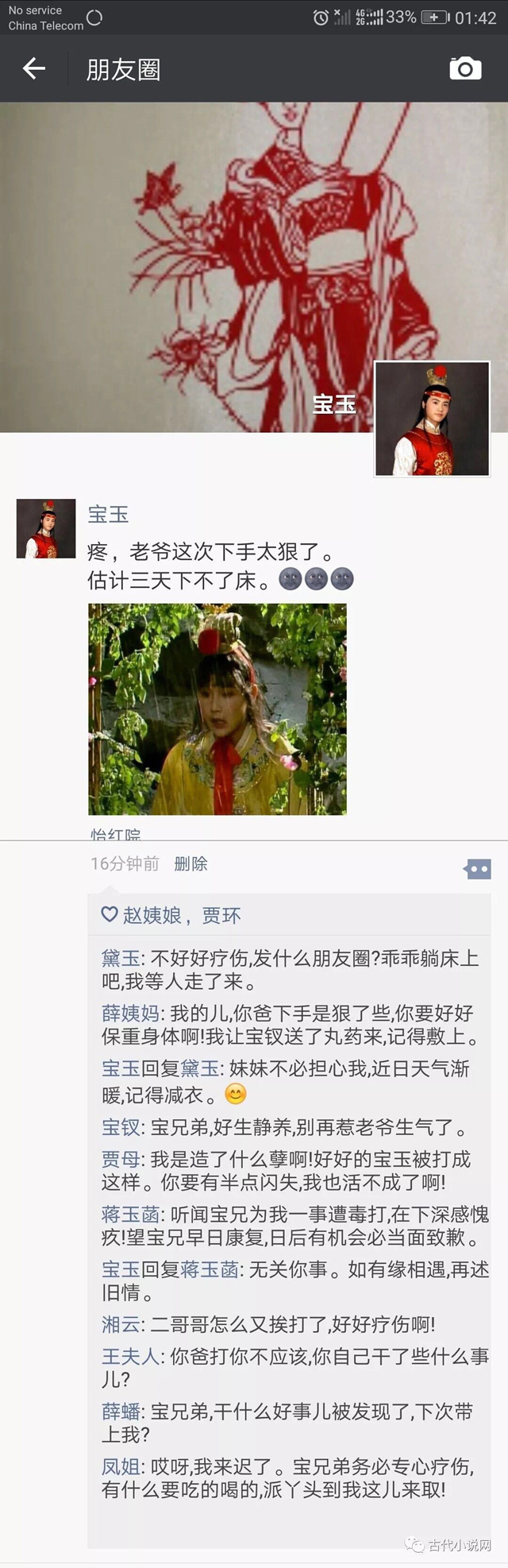Open 黛玉's profile from her comment

pyautogui.click(x=121, y=958)
